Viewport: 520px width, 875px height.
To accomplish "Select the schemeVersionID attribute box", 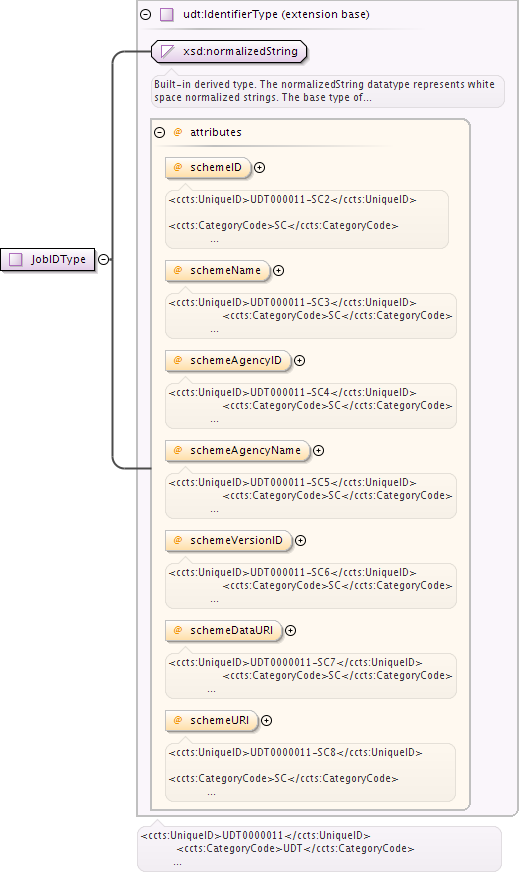I will 228,541.
